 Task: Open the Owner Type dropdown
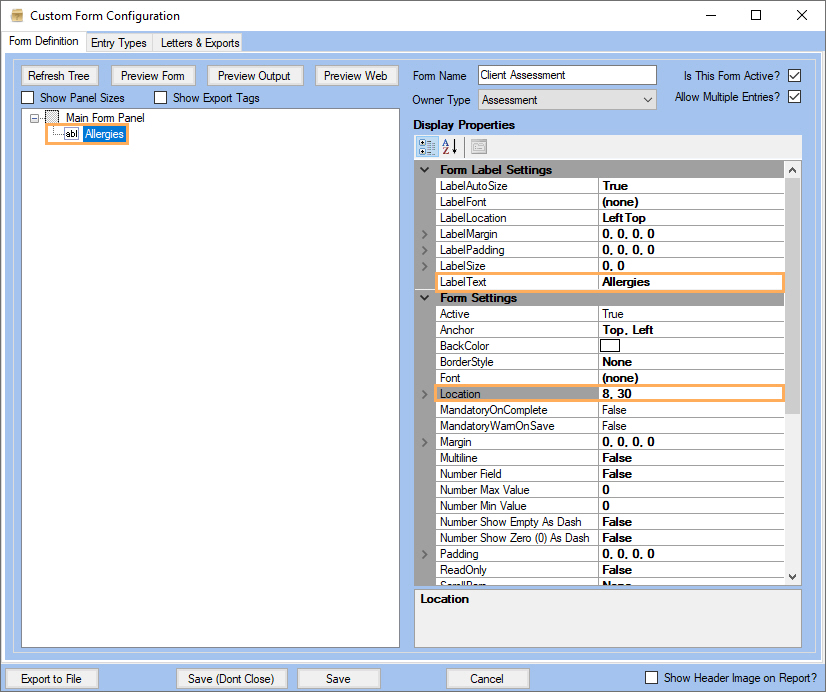click(647, 100)
